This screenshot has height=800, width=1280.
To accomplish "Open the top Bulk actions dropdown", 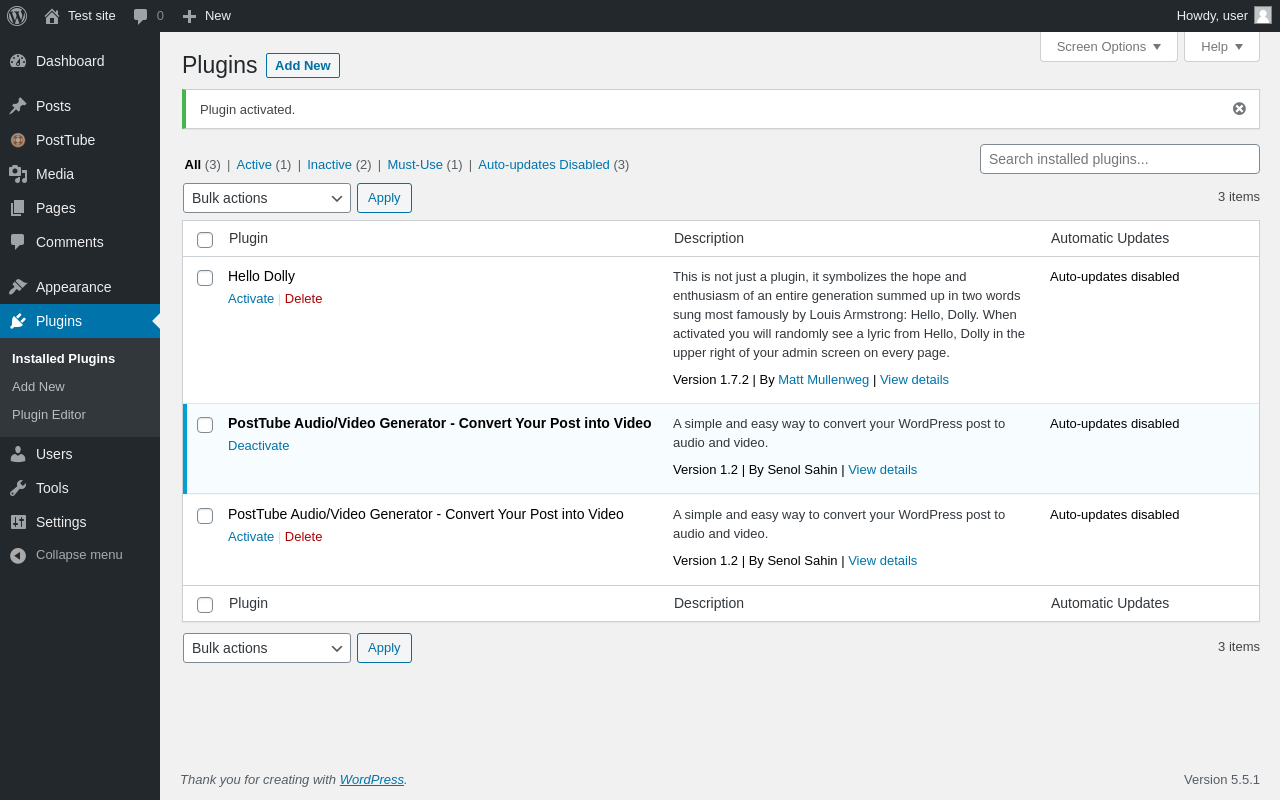I will (x=267, y=198).
